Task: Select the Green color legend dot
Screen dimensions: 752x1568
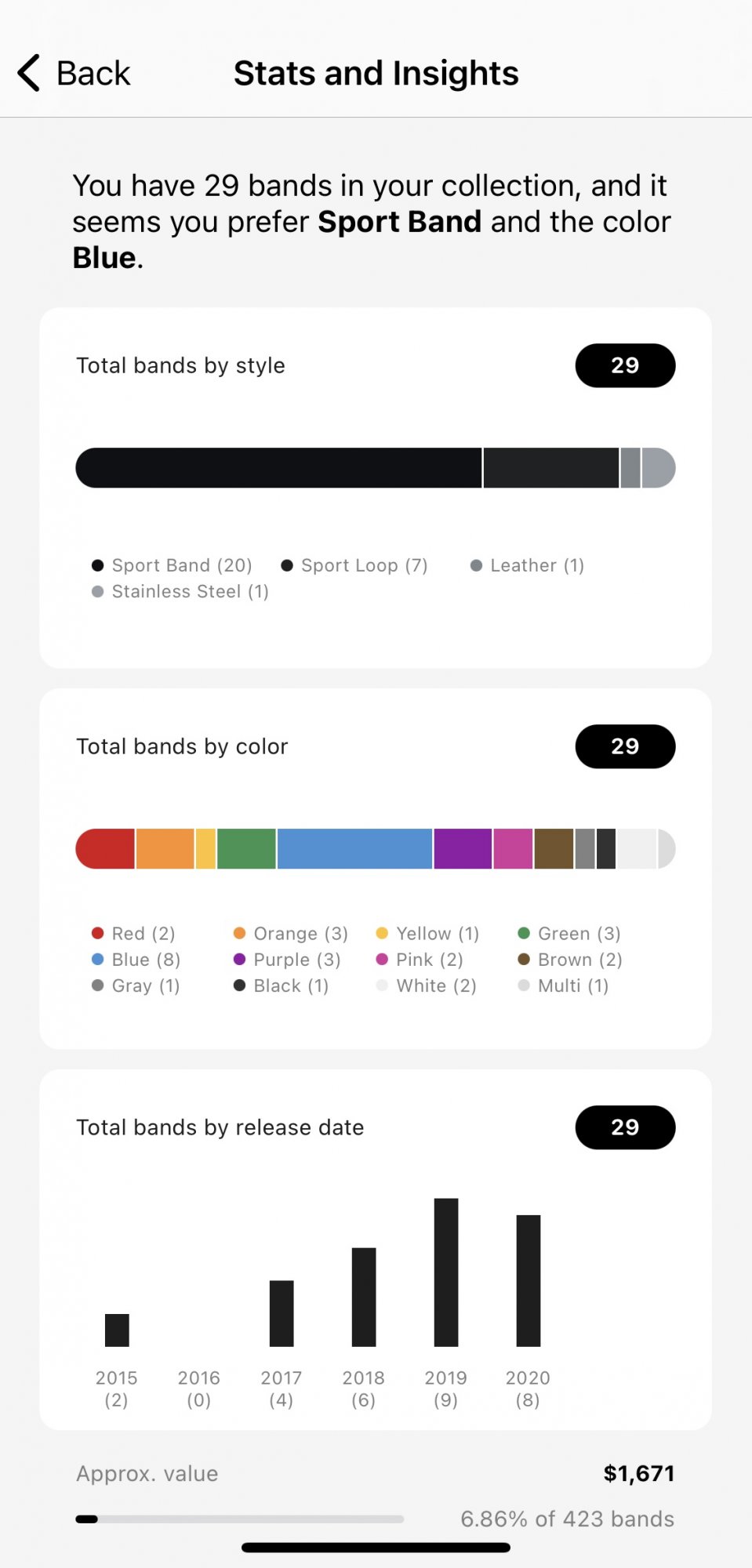Action: (524, 933)
